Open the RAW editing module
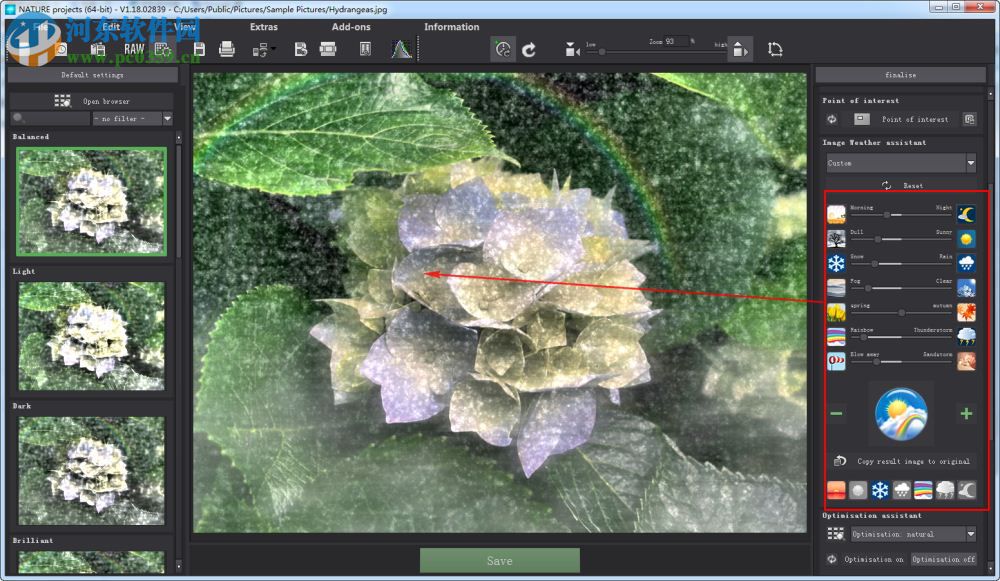 coord(135,48)
